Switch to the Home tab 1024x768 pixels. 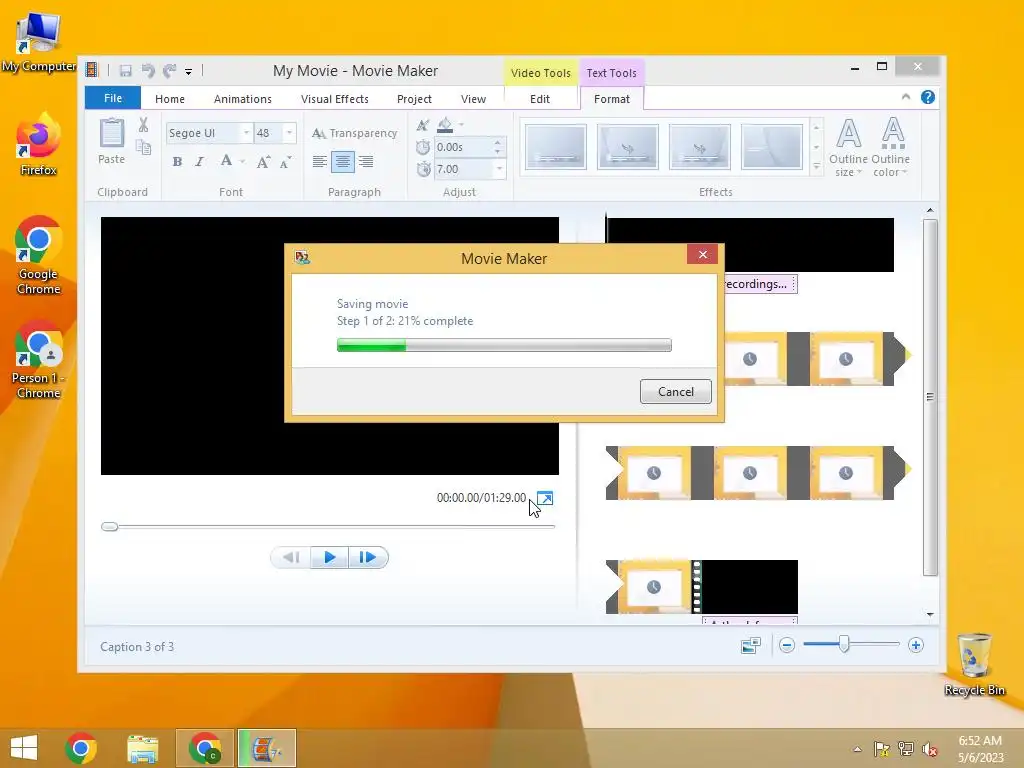tap(170, 99)
